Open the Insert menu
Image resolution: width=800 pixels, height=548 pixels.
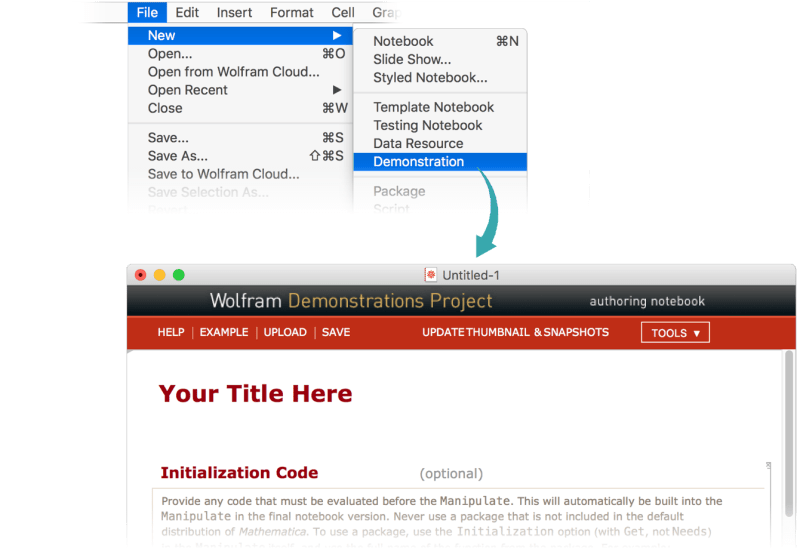234,12
